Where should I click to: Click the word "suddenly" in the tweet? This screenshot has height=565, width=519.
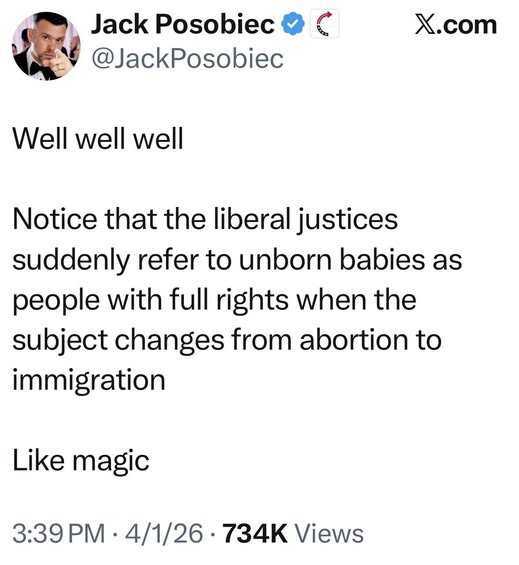71,260
